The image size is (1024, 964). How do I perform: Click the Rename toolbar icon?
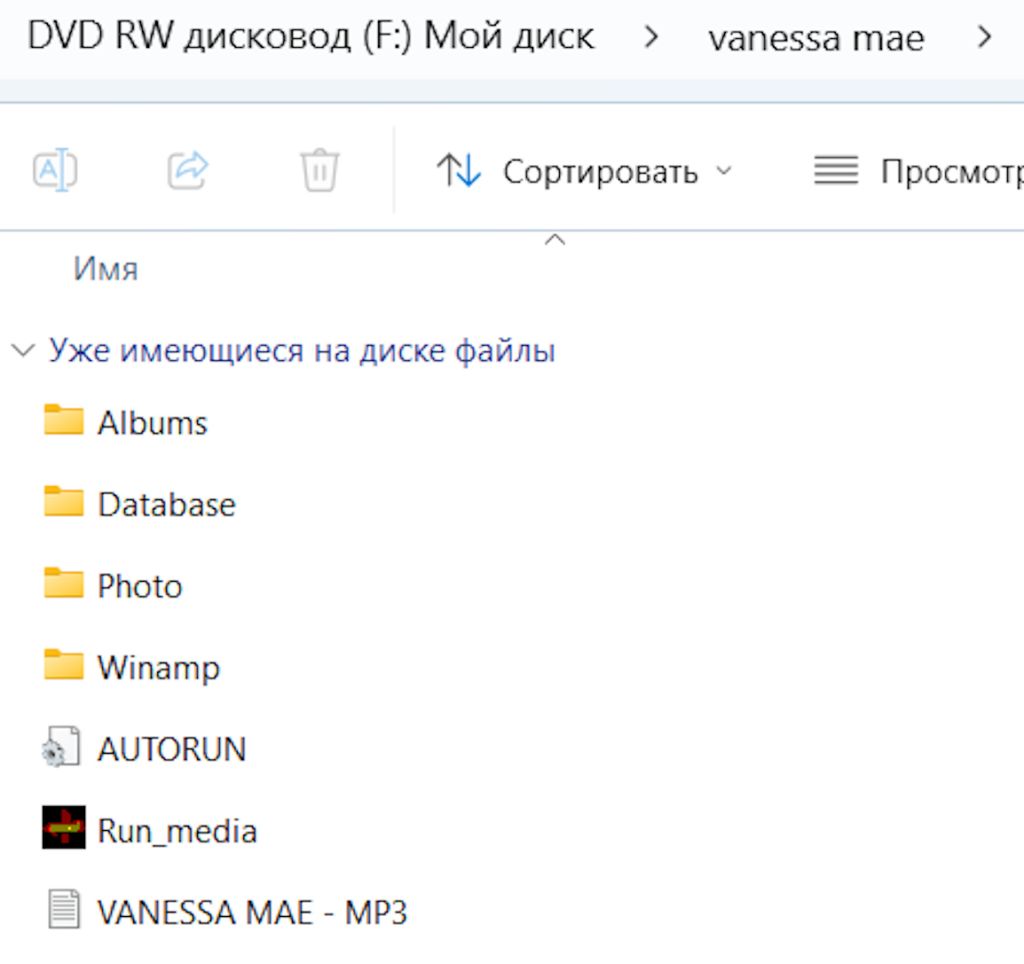56,170
